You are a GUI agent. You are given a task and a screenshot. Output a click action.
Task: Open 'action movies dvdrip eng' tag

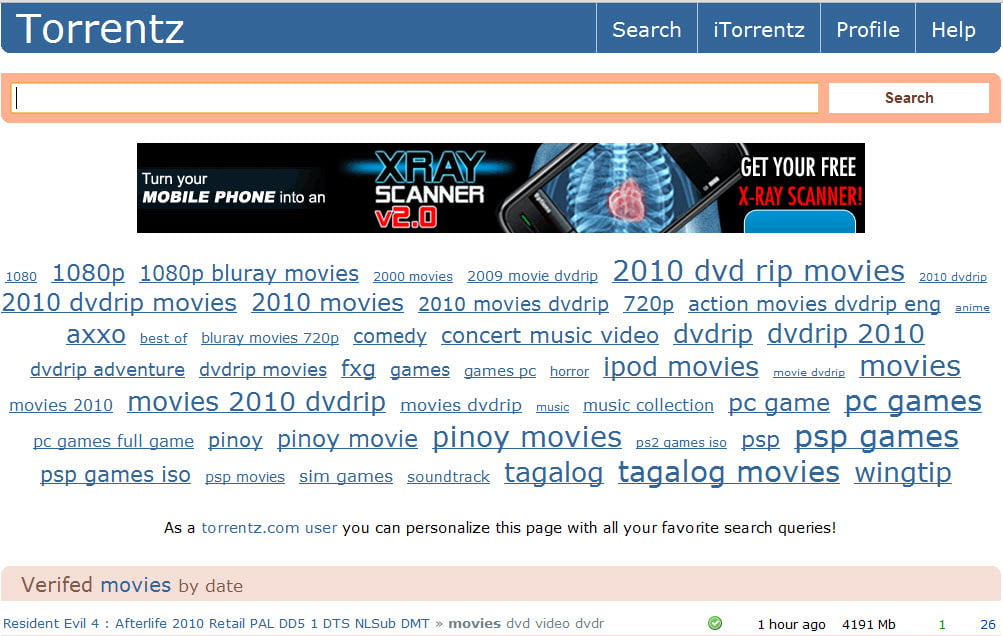[x=814, y=305]
